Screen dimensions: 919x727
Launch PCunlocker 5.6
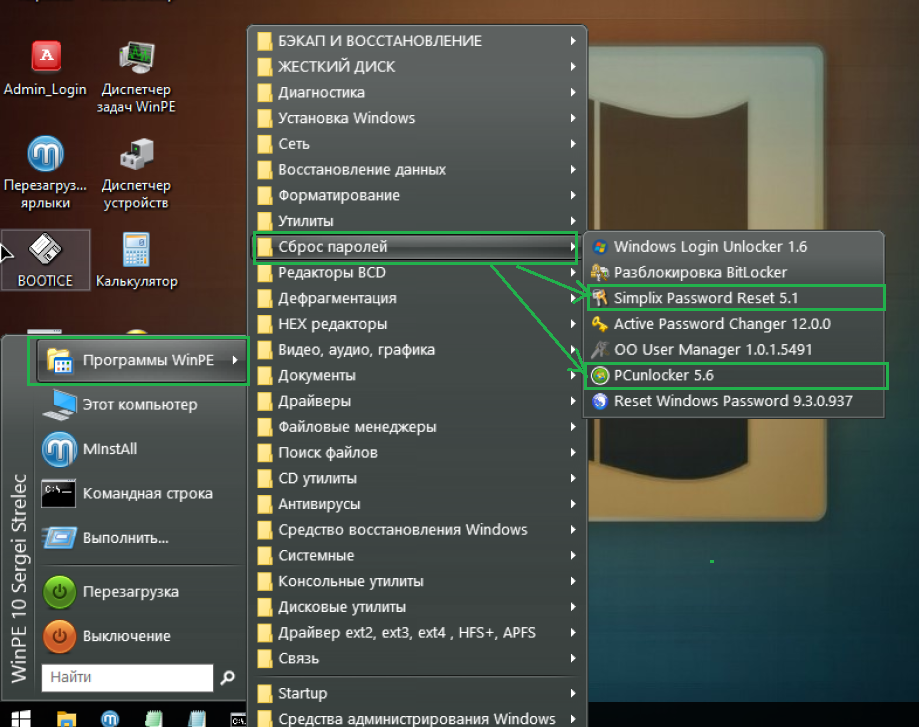(x=734, y=376)
